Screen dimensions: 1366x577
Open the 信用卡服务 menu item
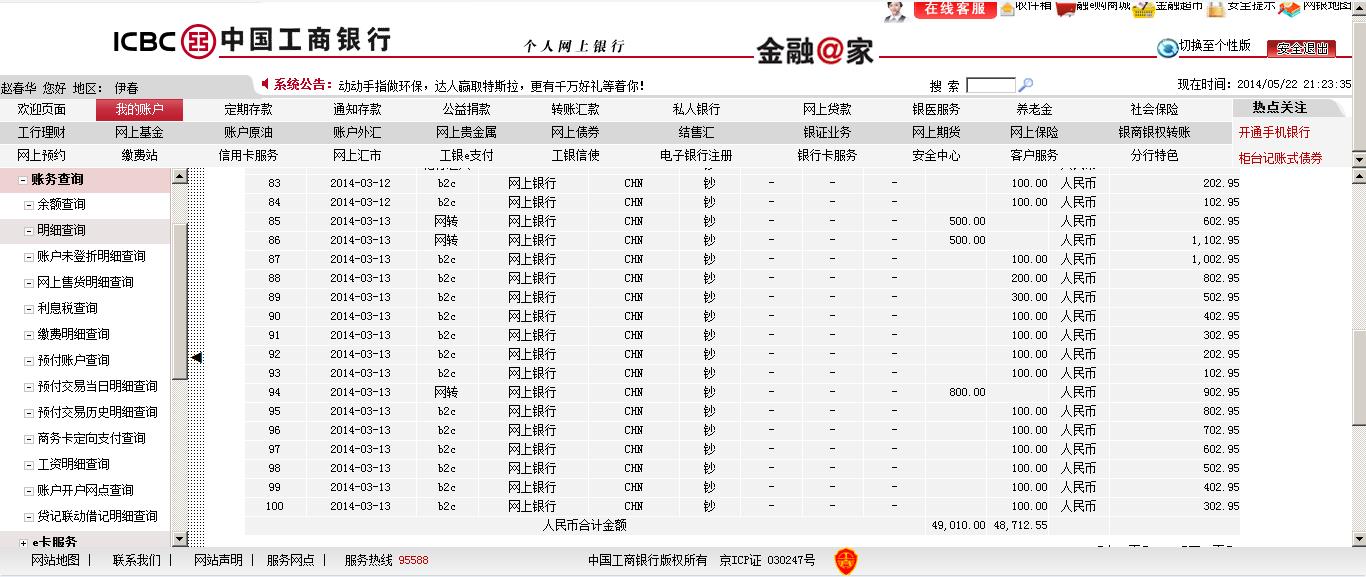pos(248,155)
